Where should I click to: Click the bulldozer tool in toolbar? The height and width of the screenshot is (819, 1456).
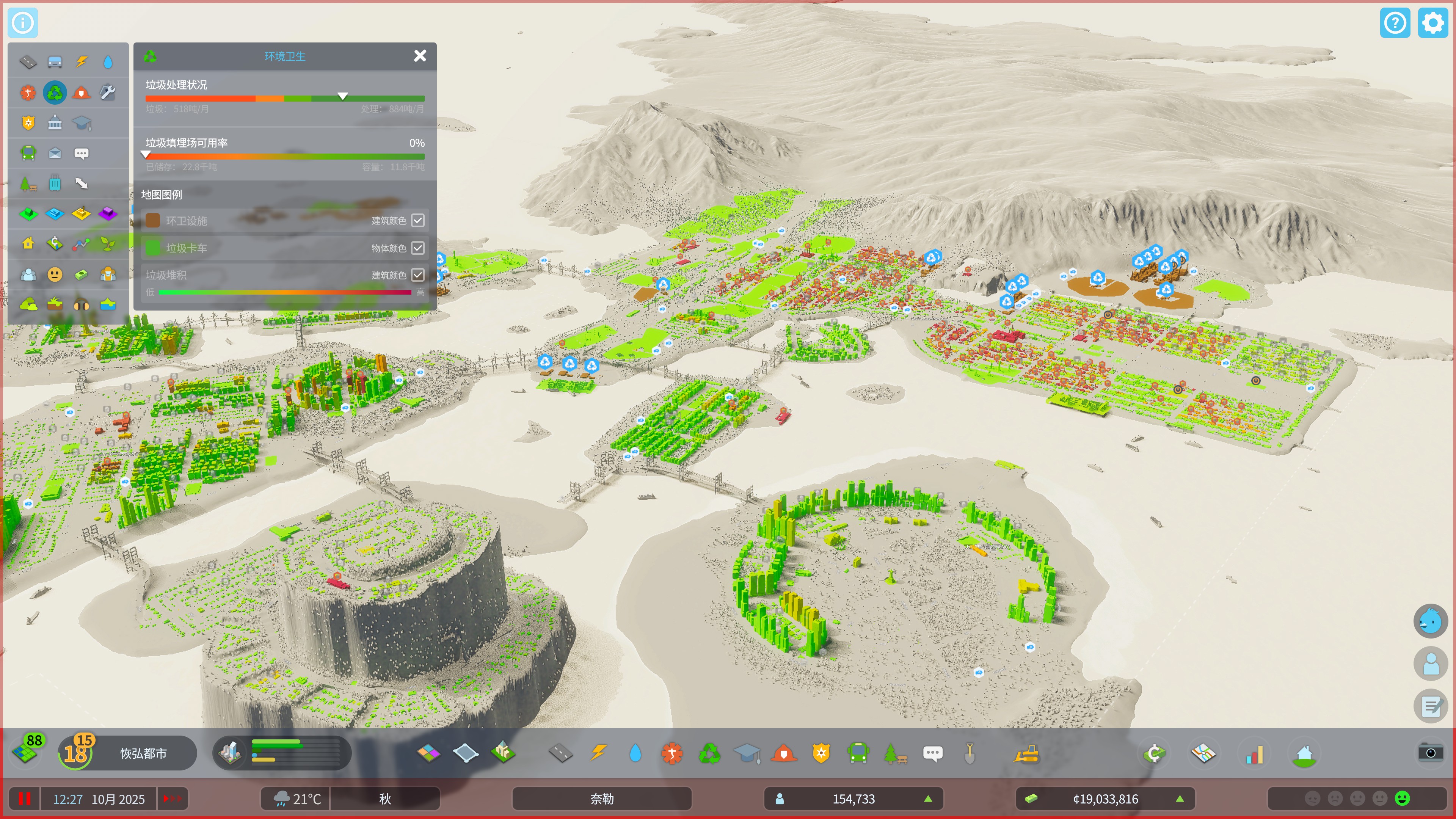pos(1026,753)
